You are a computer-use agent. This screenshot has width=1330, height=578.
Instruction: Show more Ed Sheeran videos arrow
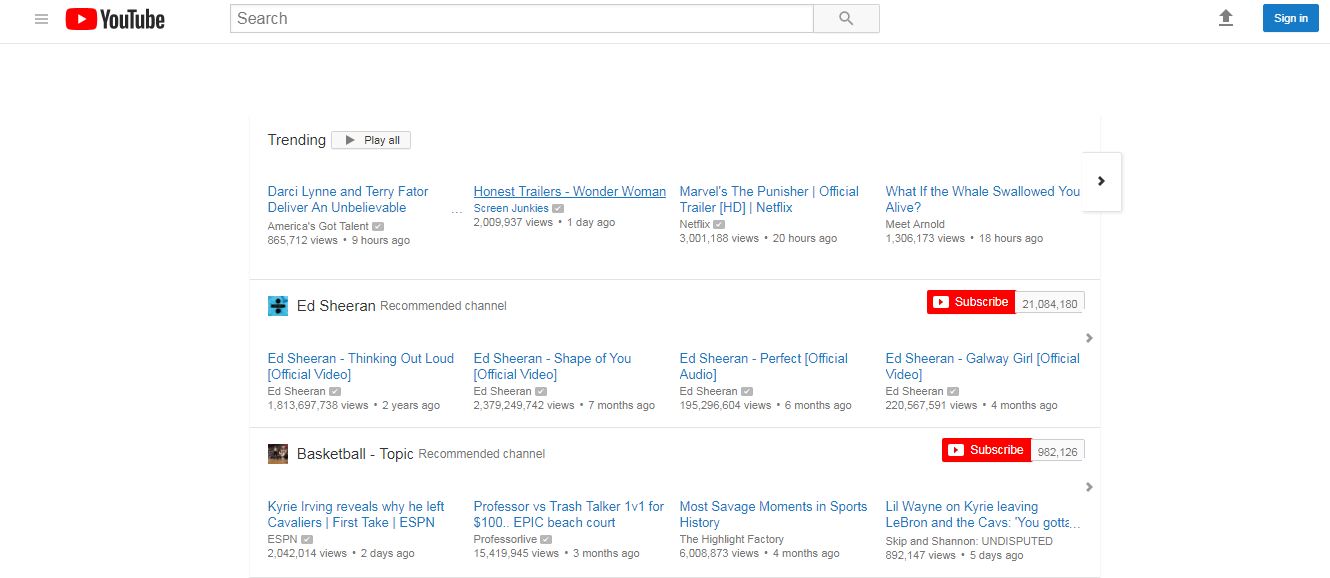1089,338
